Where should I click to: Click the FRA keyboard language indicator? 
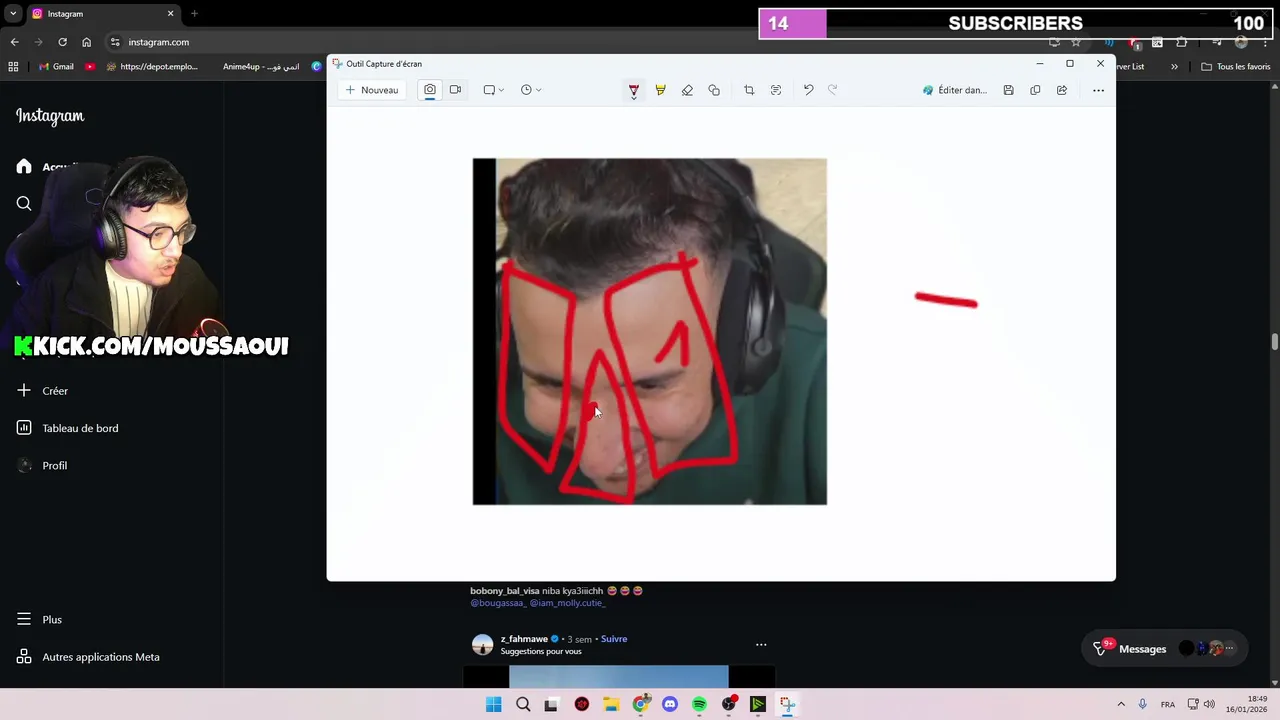[x=1168, y=705]
